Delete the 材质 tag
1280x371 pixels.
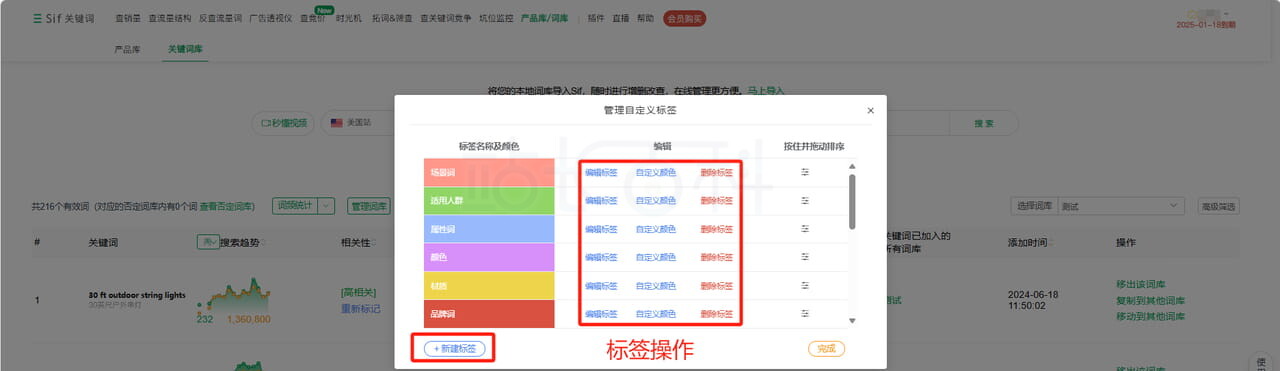(716, 286)
